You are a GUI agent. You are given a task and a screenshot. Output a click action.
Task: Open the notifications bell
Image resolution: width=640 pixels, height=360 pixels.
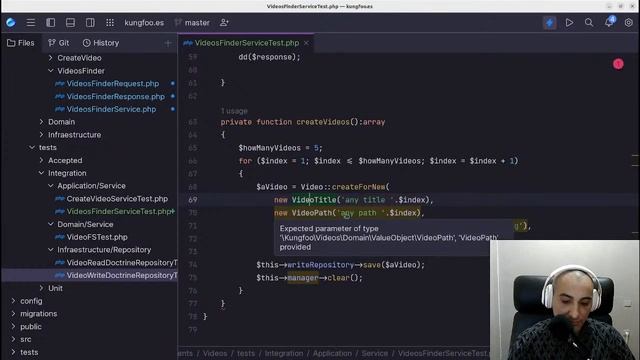(609, 22)
